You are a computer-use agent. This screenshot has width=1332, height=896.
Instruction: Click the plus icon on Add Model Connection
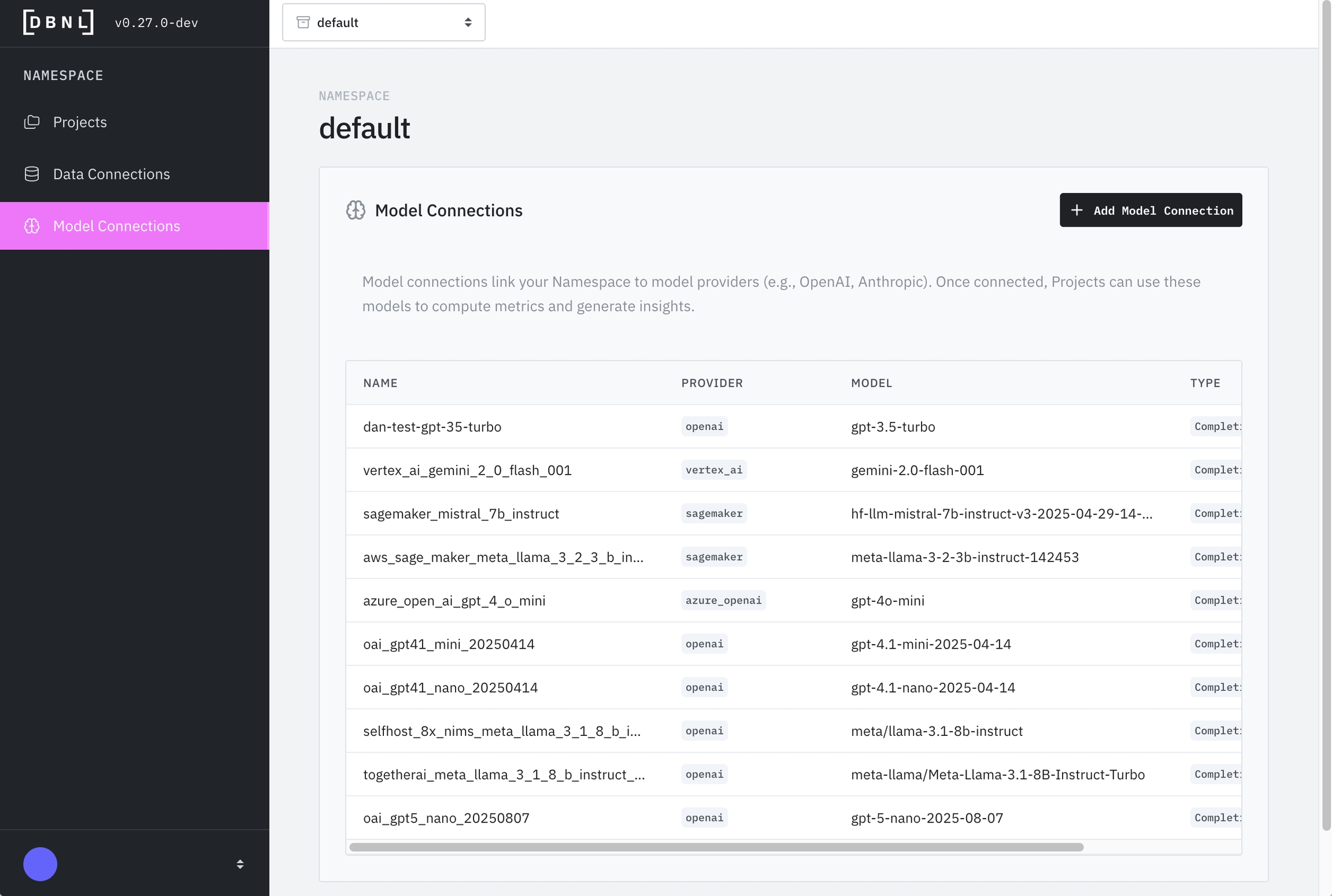1076,210
